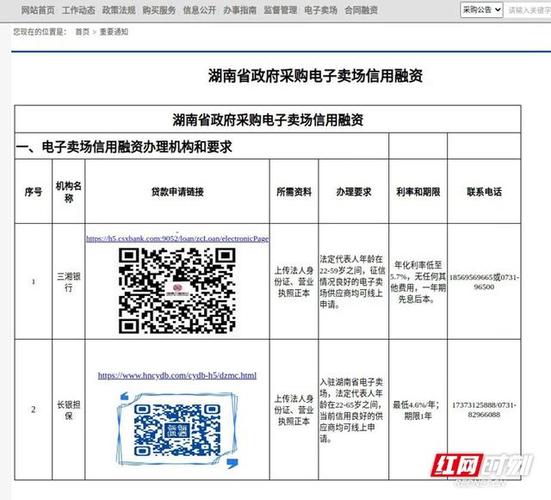Click the 贷款申请链接 column header
551x500 pixels.
click(x=177, y=192)
